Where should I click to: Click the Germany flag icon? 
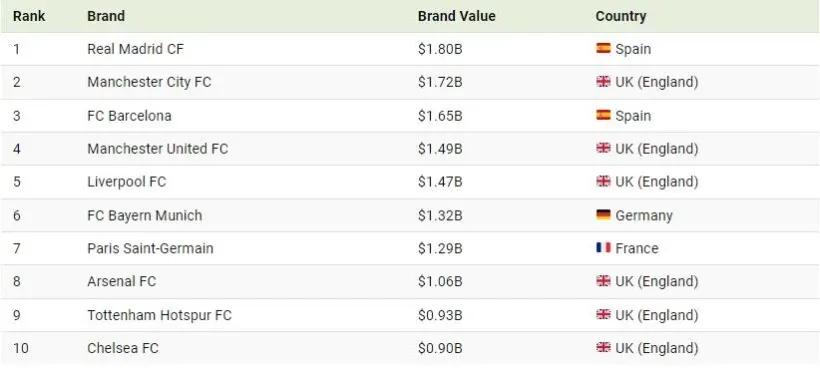pyautogui.click(x=603, y=214)
